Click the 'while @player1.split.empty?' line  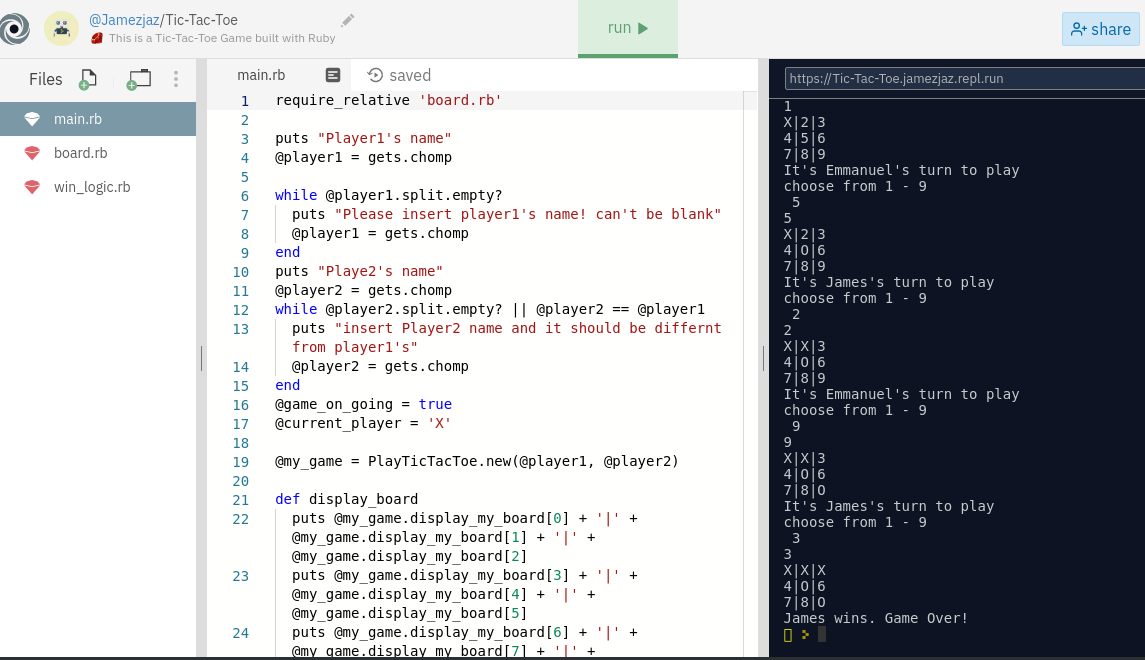click(388, 196)
